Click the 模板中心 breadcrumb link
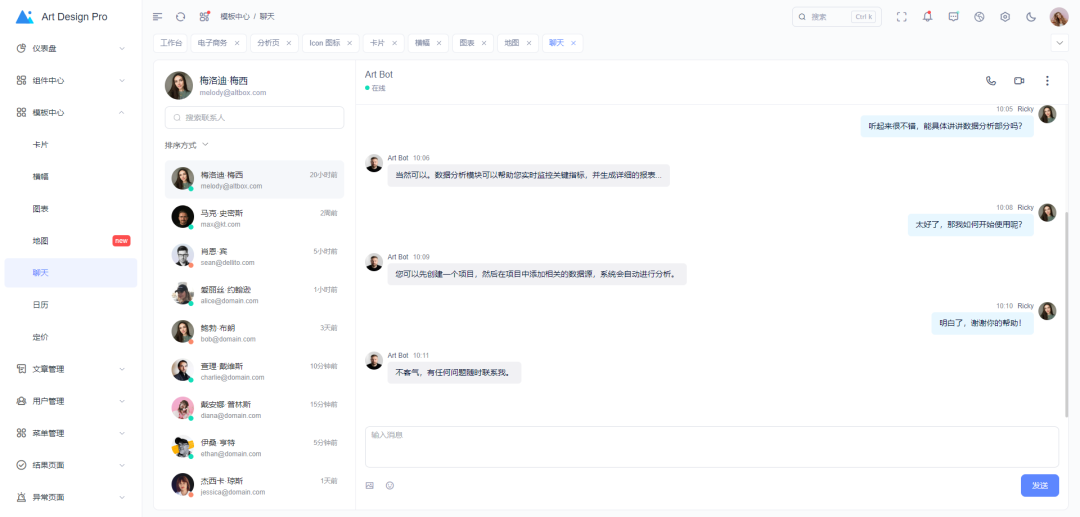The image size is (1080, 517). click(x=235, y=17)
